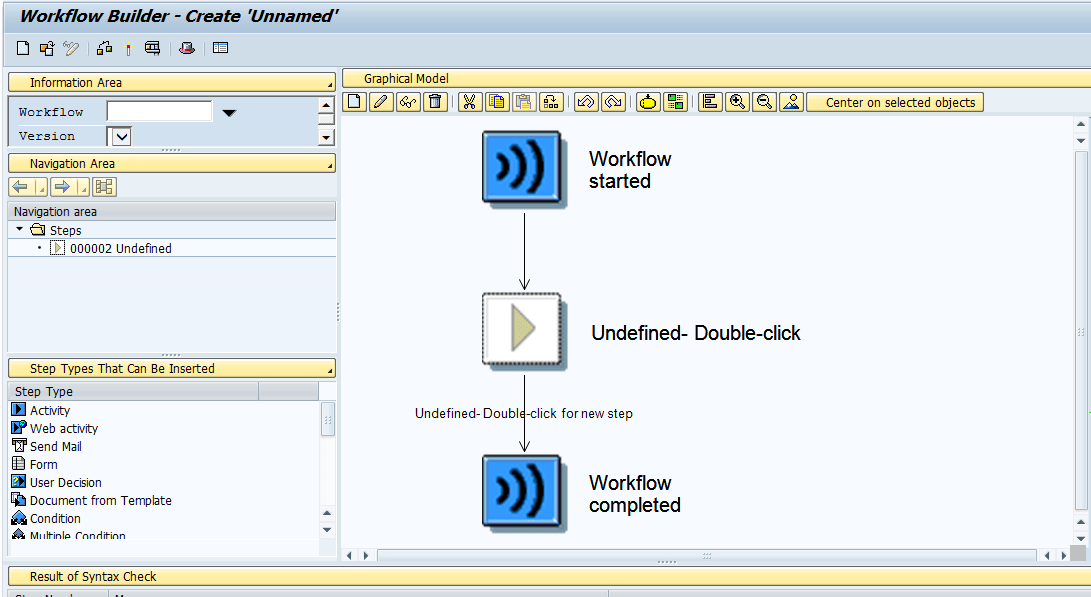Click into the Workflow input field
This screenshot has width=1091, height=597.
[x=159, y=111]
